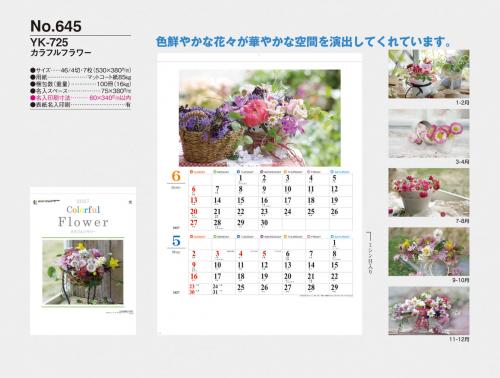Click the 11-12月 caption label
This screenshot has width=500, height=378.
(x=459, y=339)
